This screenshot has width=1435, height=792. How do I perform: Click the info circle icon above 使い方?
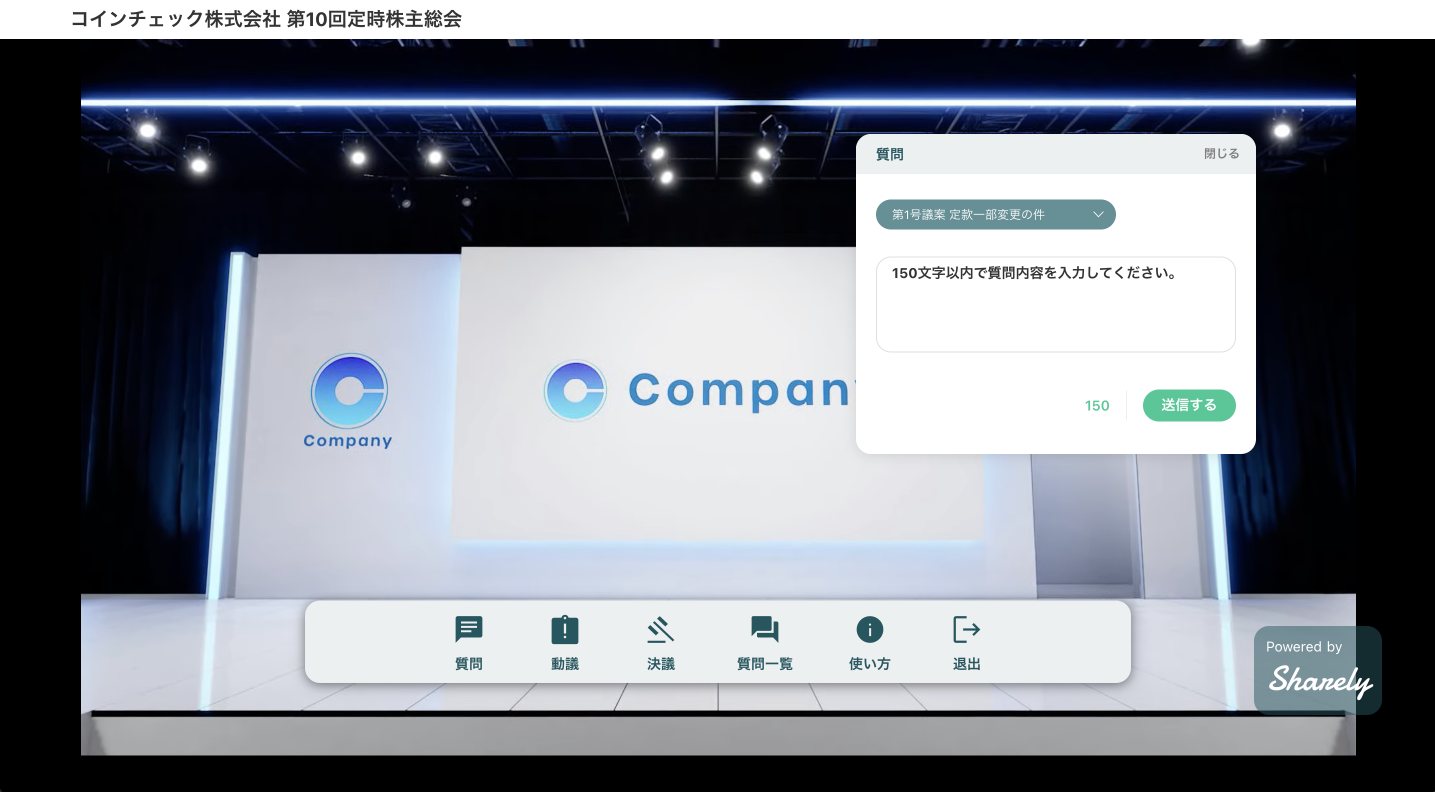(868, 628)
